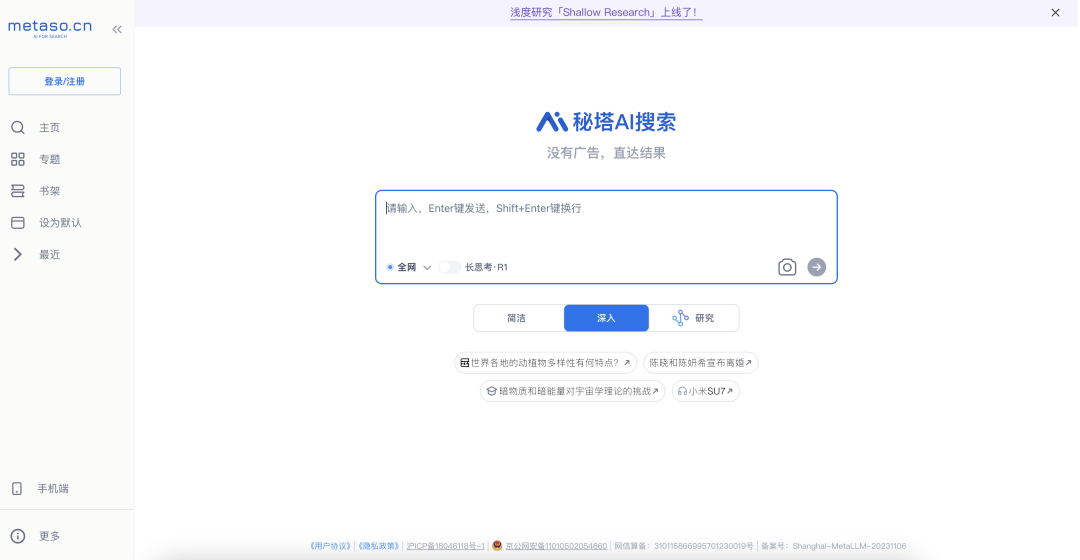Switch to 研究 mode tab

(694, 318)
